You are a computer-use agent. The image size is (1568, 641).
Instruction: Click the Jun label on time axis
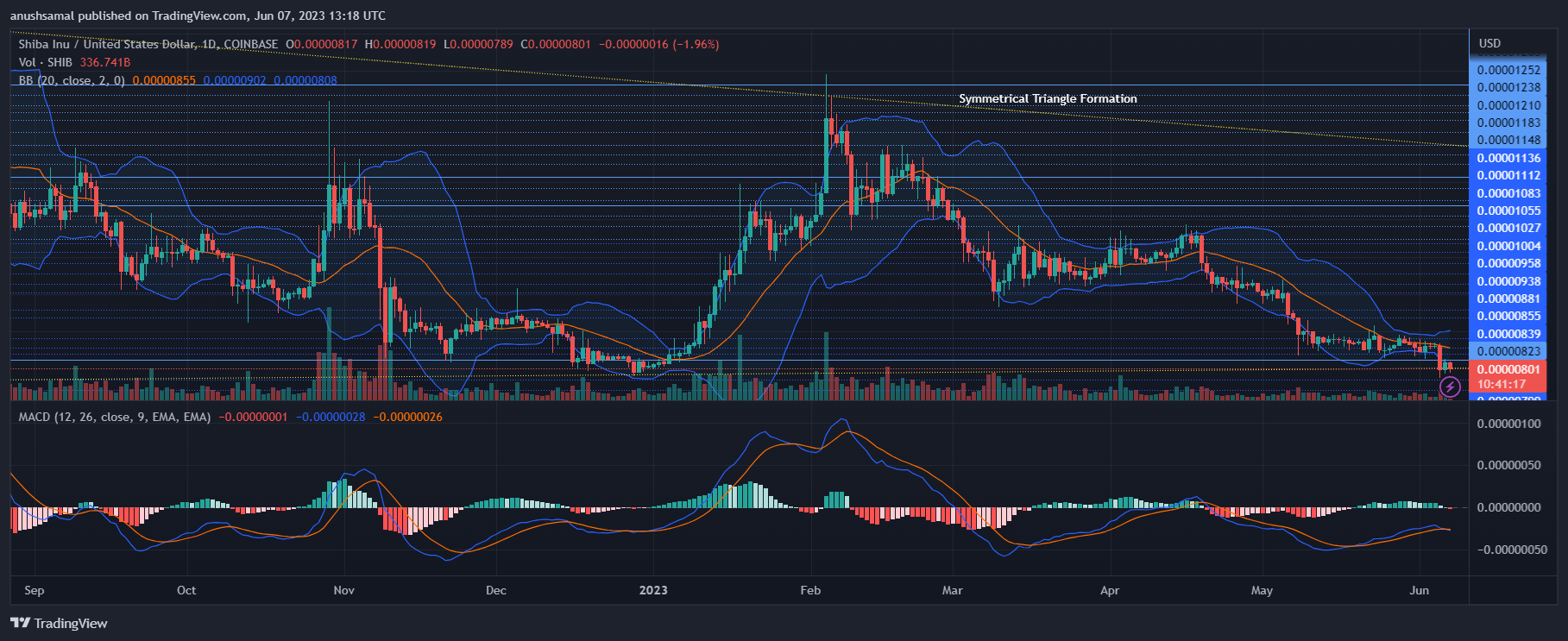pyautogui.click(x=1419, y=590)
